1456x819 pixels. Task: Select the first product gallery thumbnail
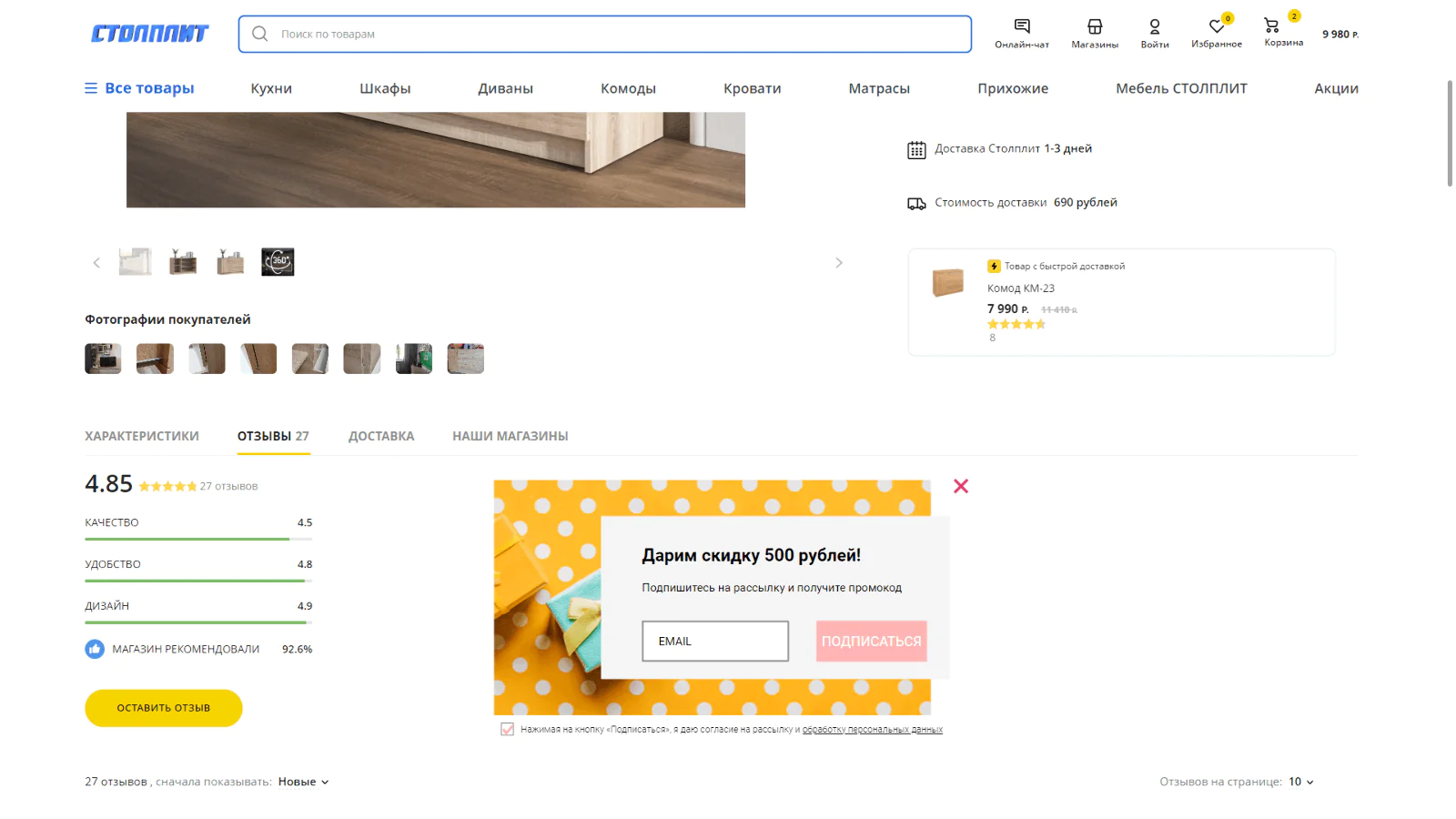point(136,262)
